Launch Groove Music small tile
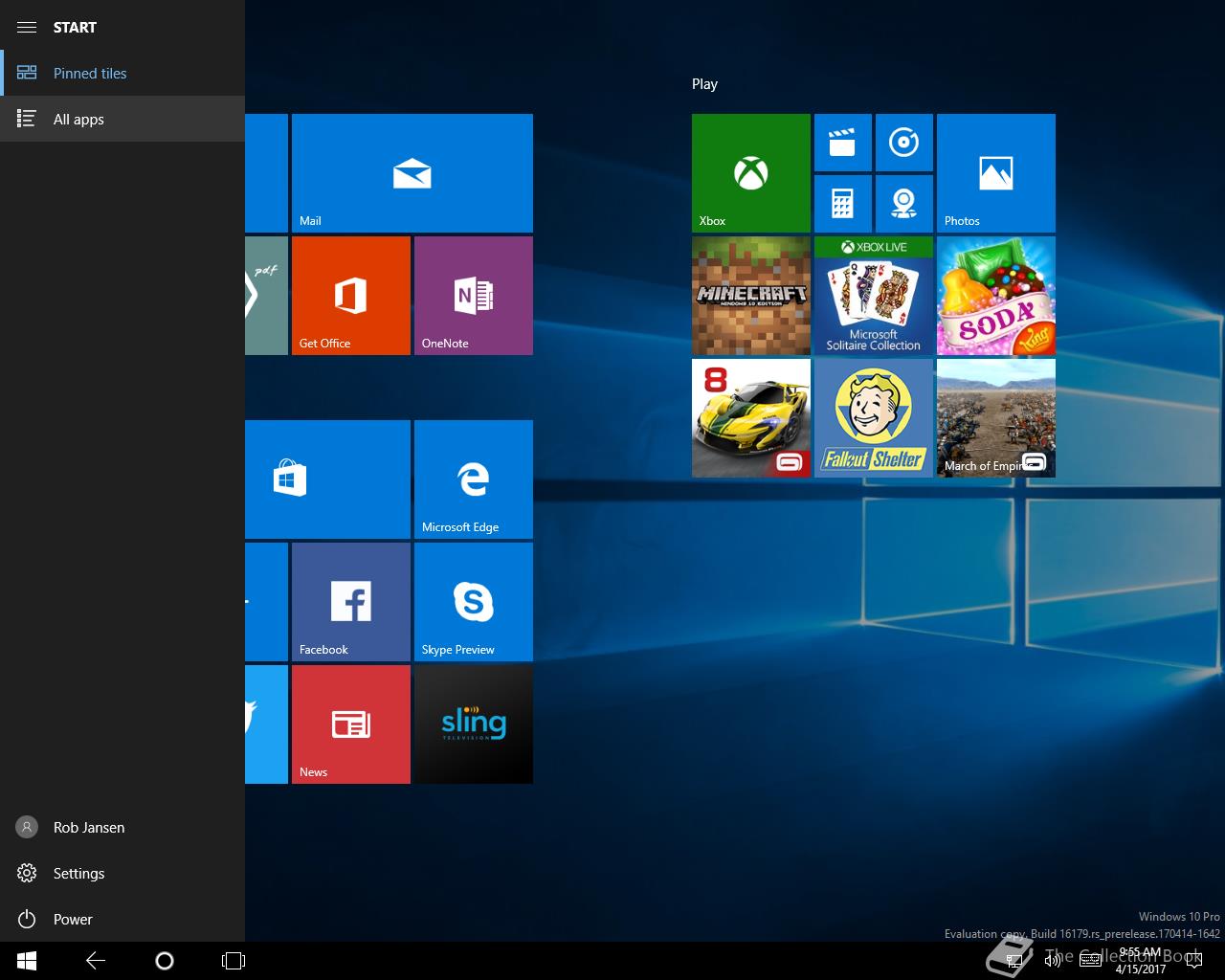1225x980 pixels. click(x=903, y=143)
